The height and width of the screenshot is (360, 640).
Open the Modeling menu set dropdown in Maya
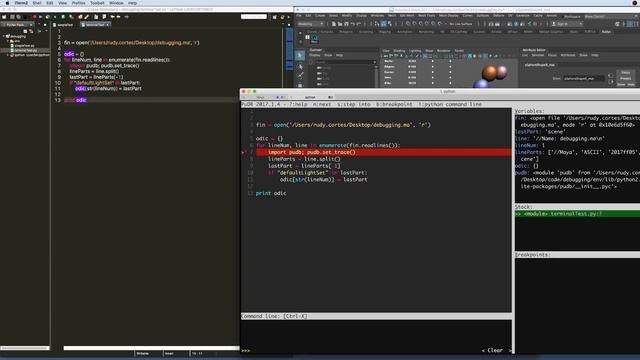pos(311,24)
